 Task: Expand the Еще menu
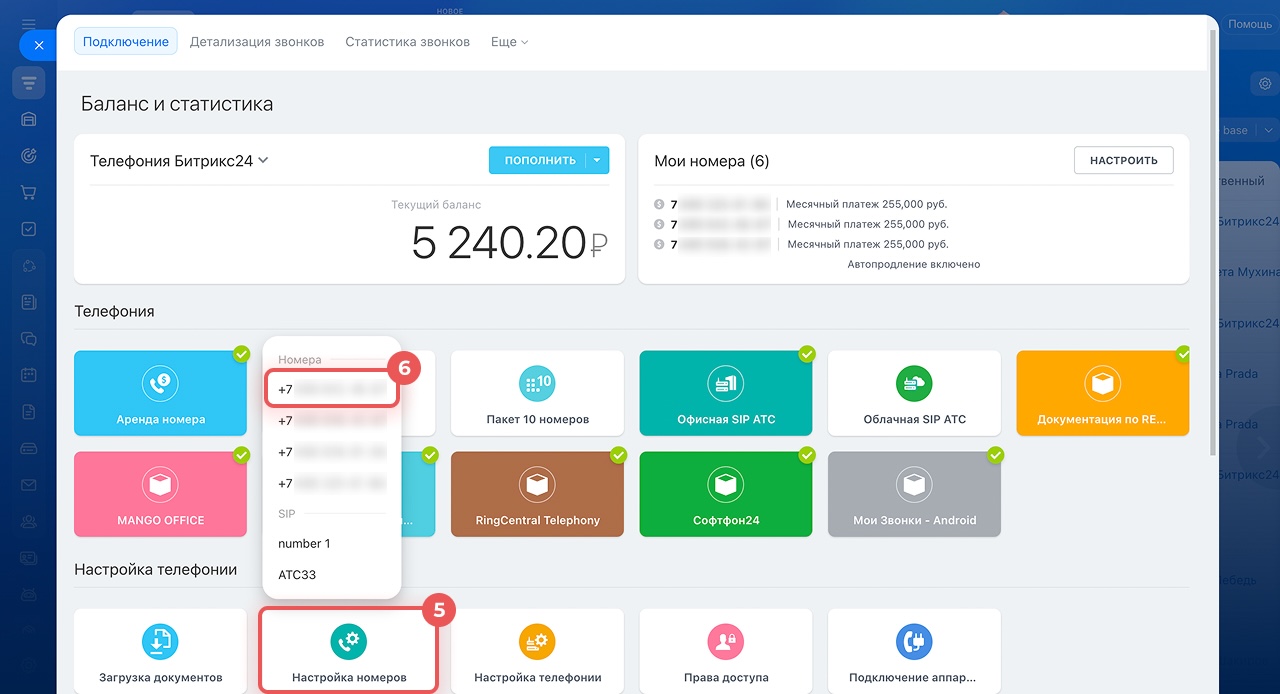tap(509, 42)
